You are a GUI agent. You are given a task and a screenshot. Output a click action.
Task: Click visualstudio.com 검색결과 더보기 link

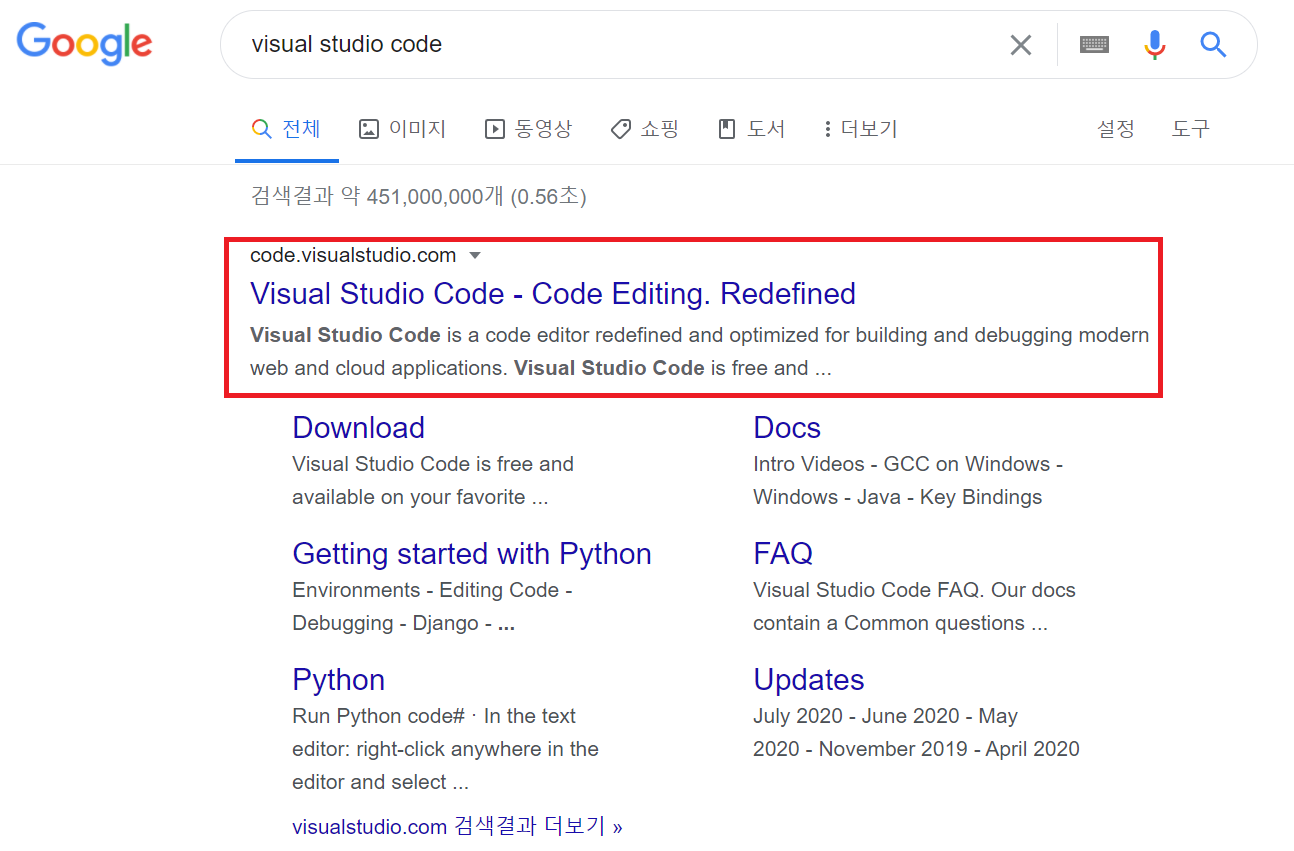coord(457,827)
